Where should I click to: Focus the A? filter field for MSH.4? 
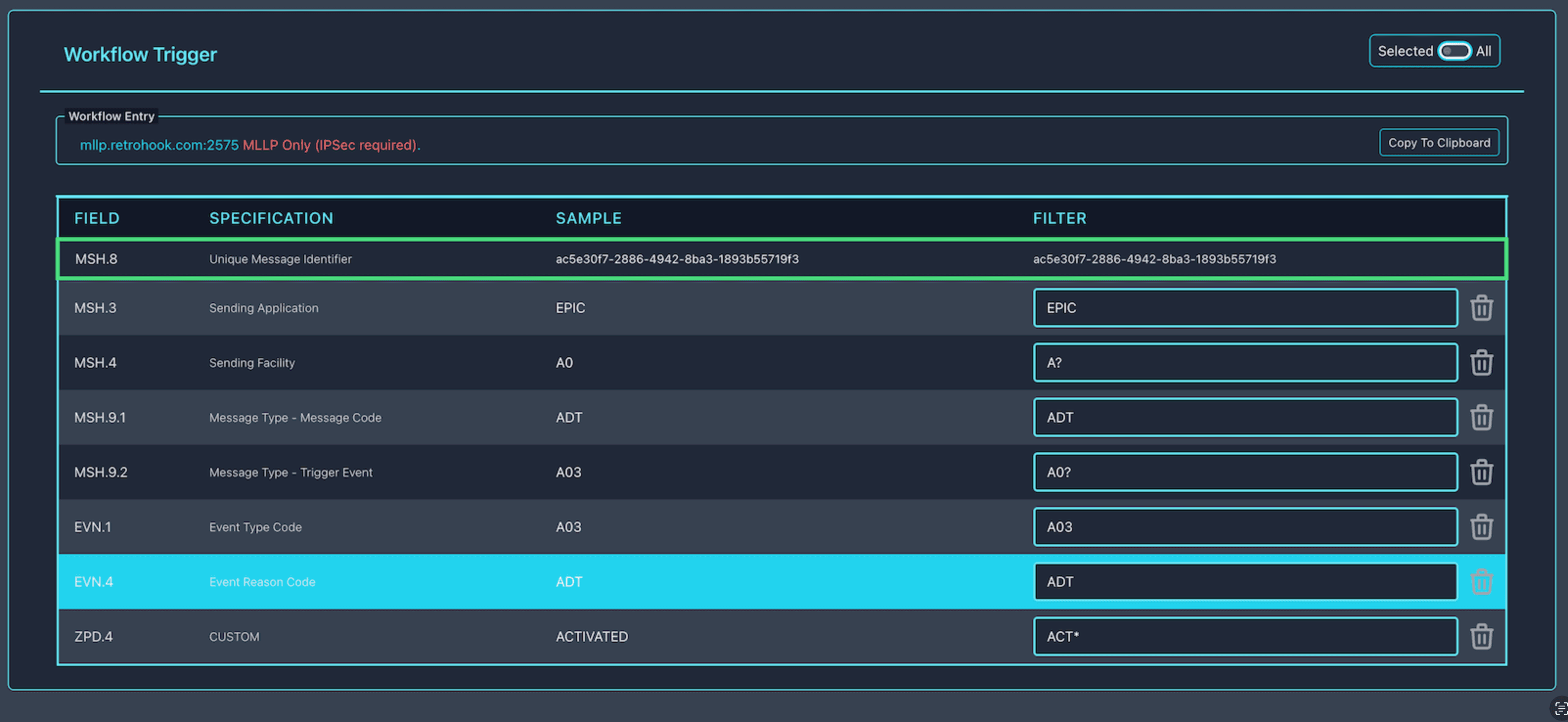pyautogui.click(x=1245, y=363)
